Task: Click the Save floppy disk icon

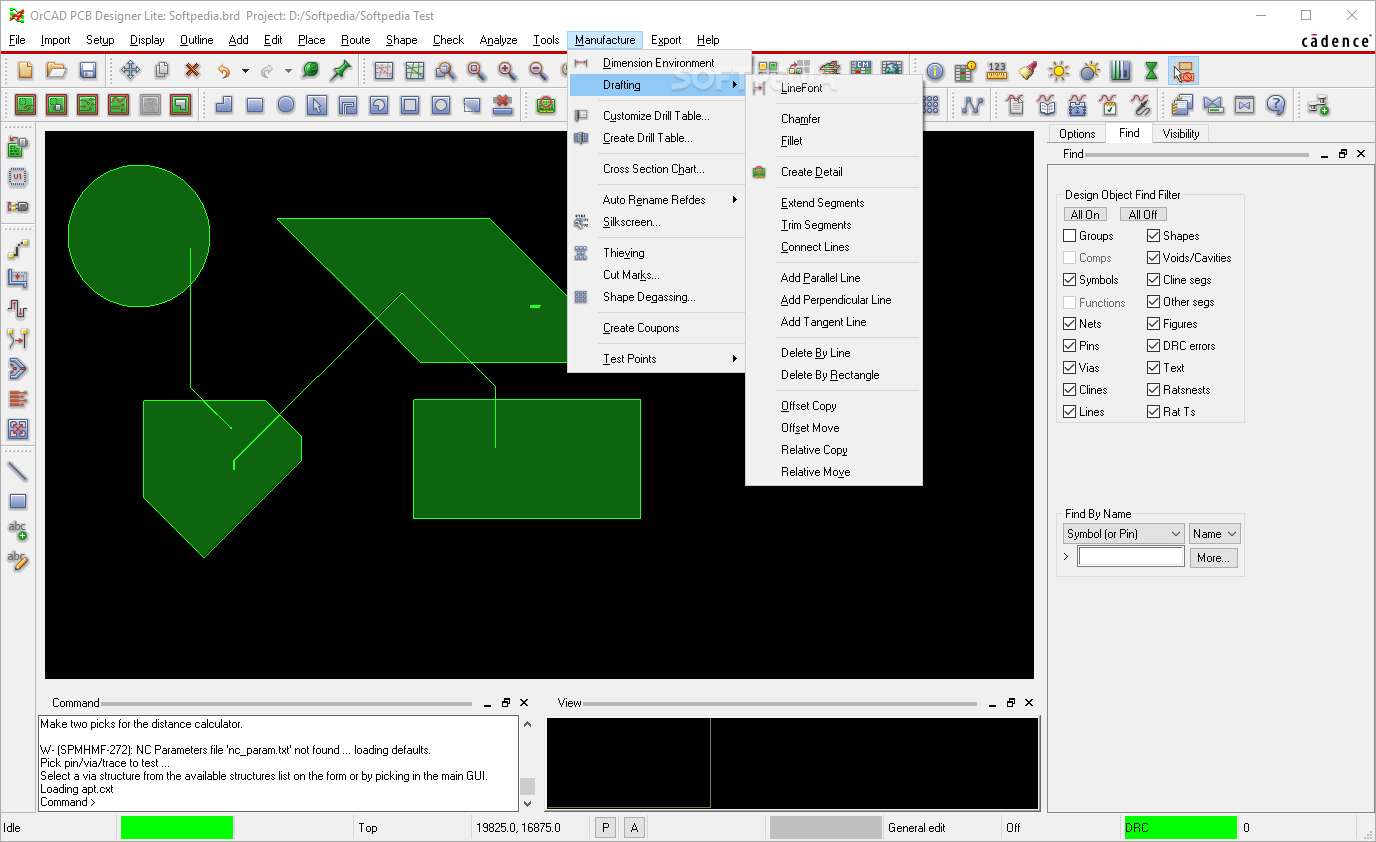Action: (x=88, y=71)
